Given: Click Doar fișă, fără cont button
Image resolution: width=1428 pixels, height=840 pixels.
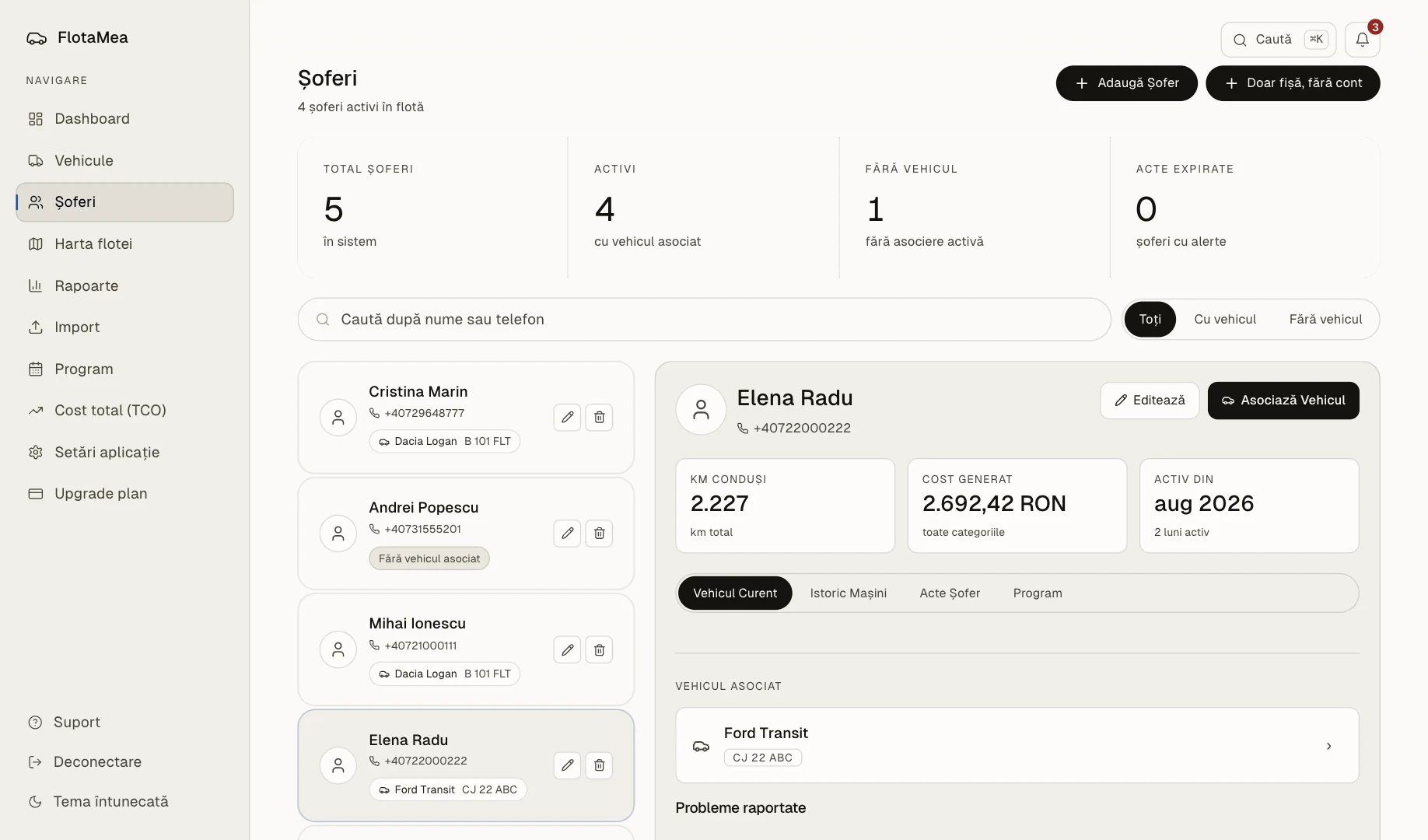Looking at the screenshot, I should pos(1293,83).
